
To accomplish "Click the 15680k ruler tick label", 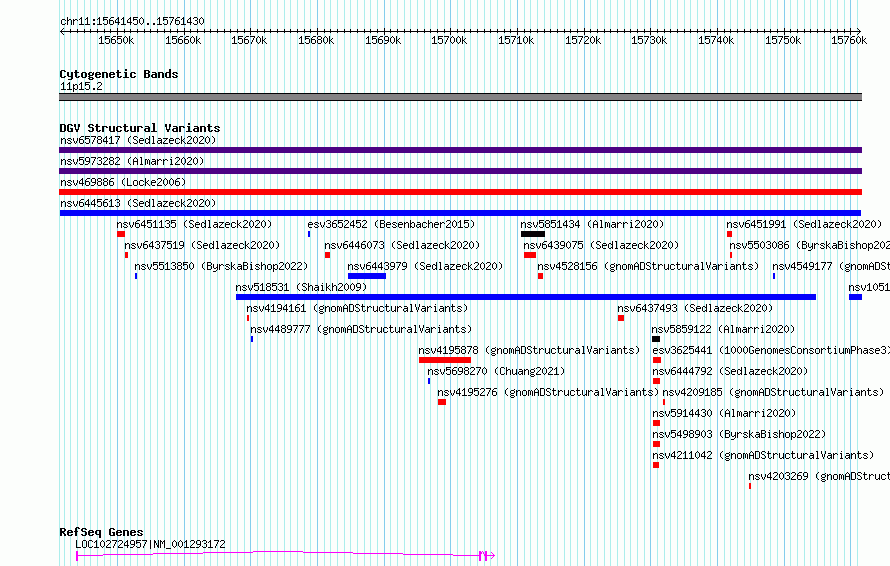I will 316,40.
